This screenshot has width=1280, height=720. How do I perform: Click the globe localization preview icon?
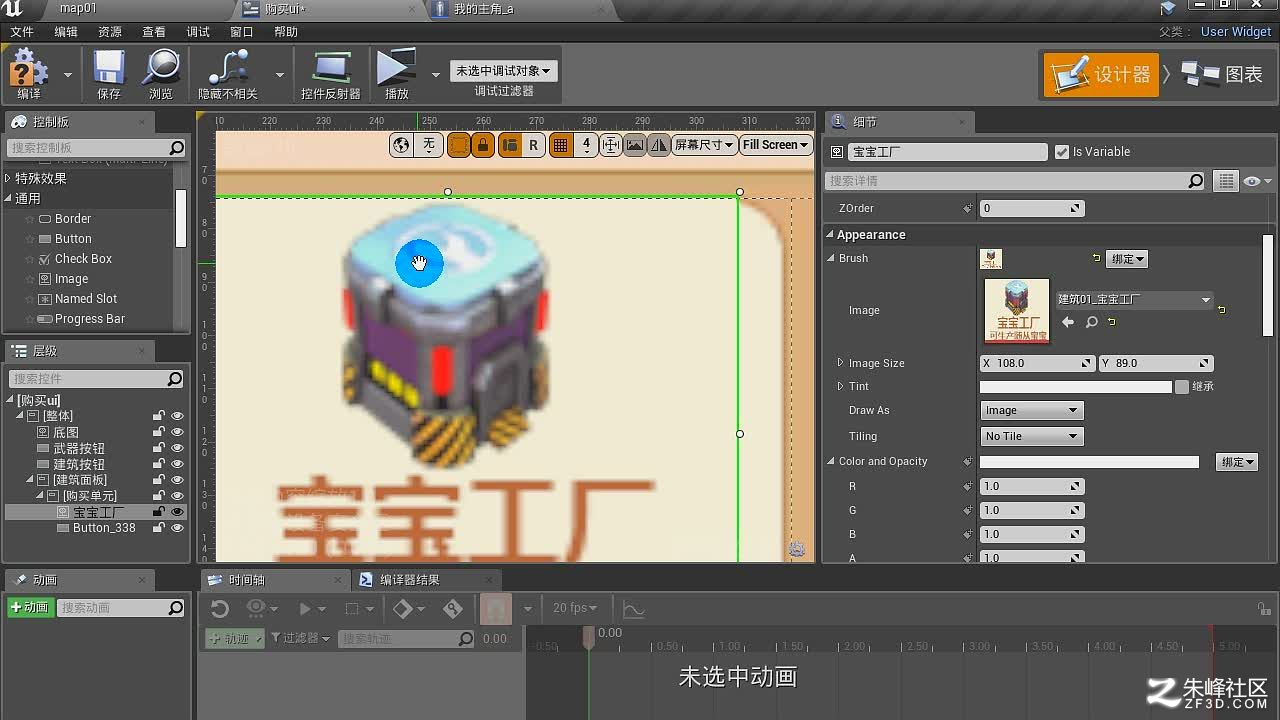[401, 145]
